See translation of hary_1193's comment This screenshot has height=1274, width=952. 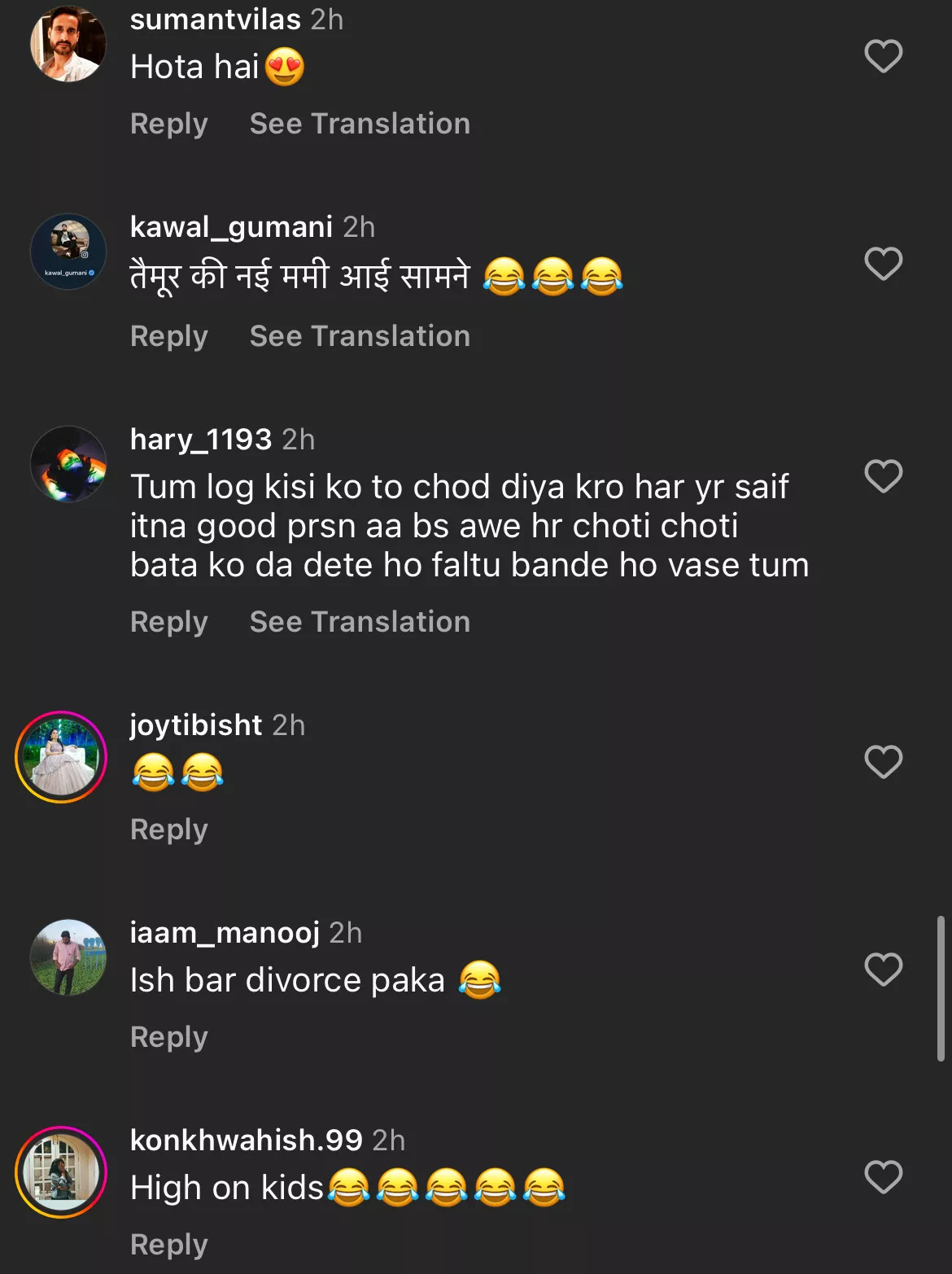pos(360,622)
